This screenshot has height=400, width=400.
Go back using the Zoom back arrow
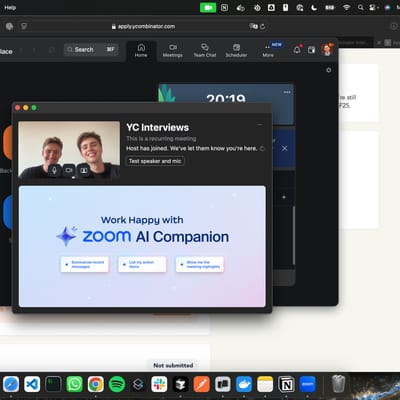[x=22, y=50]
